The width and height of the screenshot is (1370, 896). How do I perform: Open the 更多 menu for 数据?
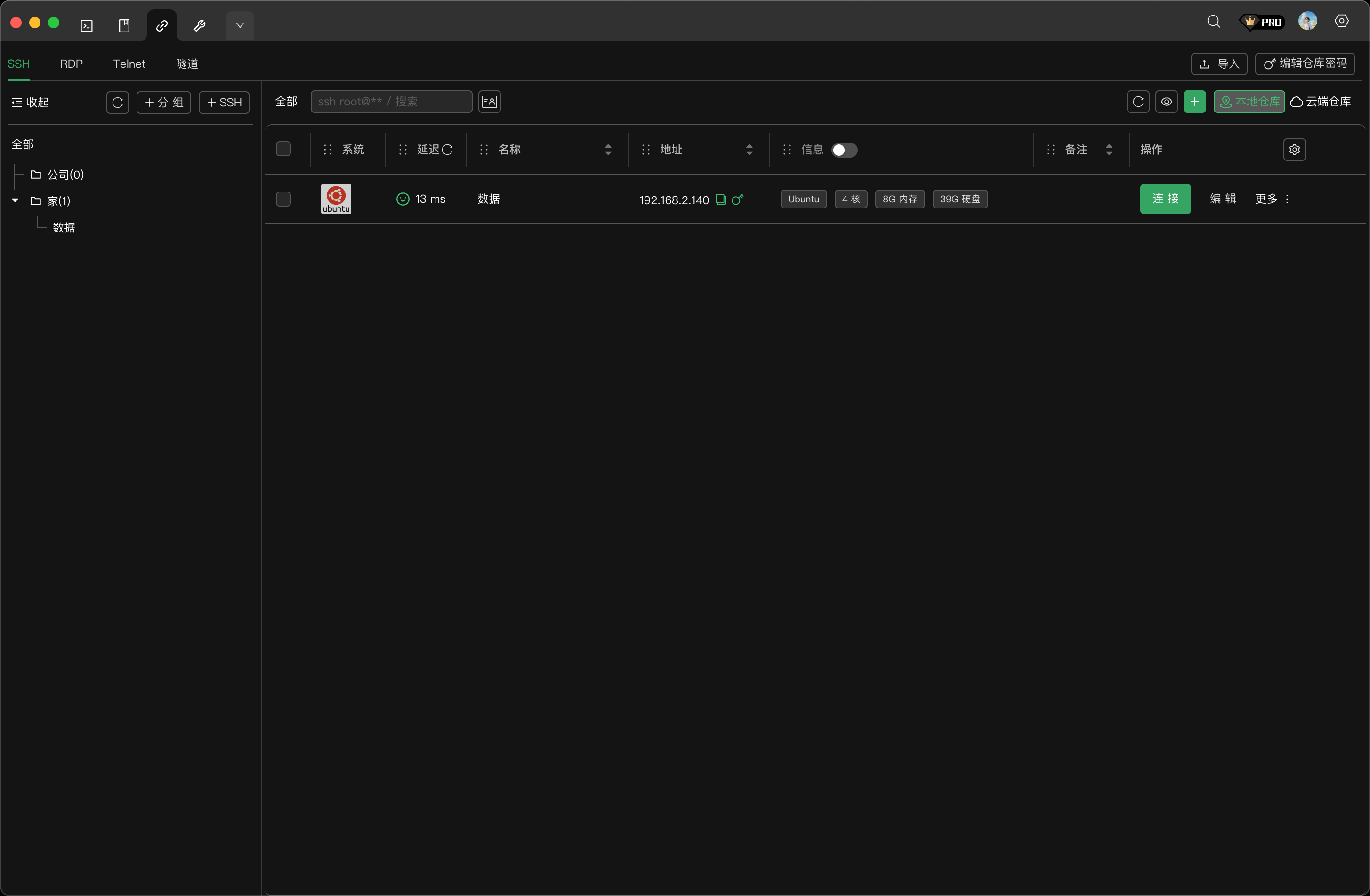(x=1272, y=199)
